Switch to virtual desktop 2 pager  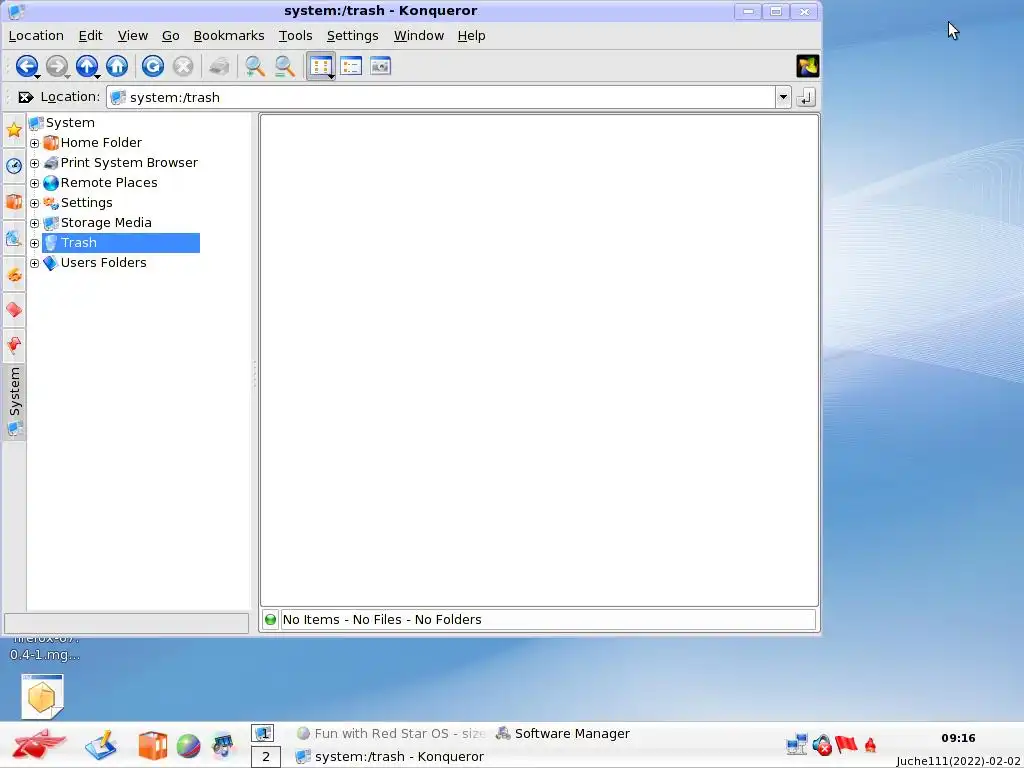pos(266,758)
